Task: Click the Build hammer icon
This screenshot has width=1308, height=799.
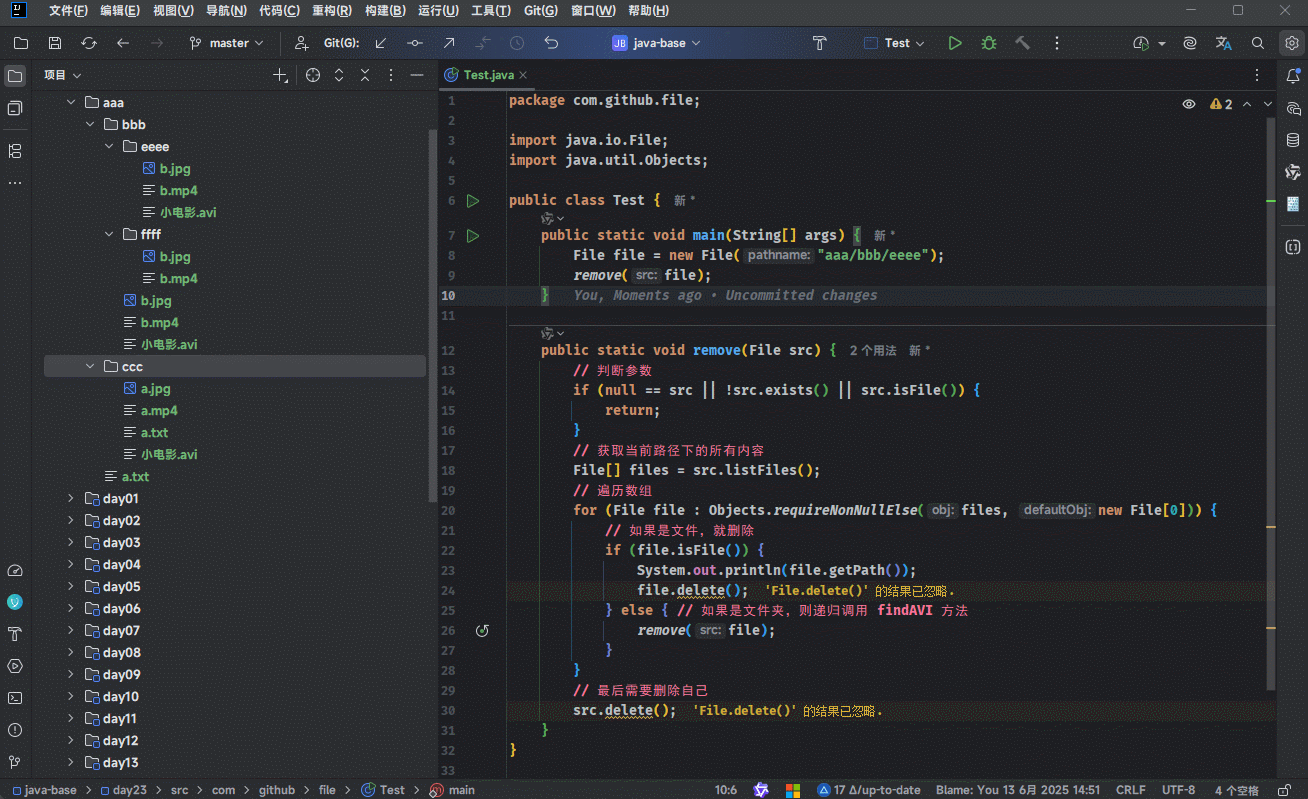Action: (1022, 43)
